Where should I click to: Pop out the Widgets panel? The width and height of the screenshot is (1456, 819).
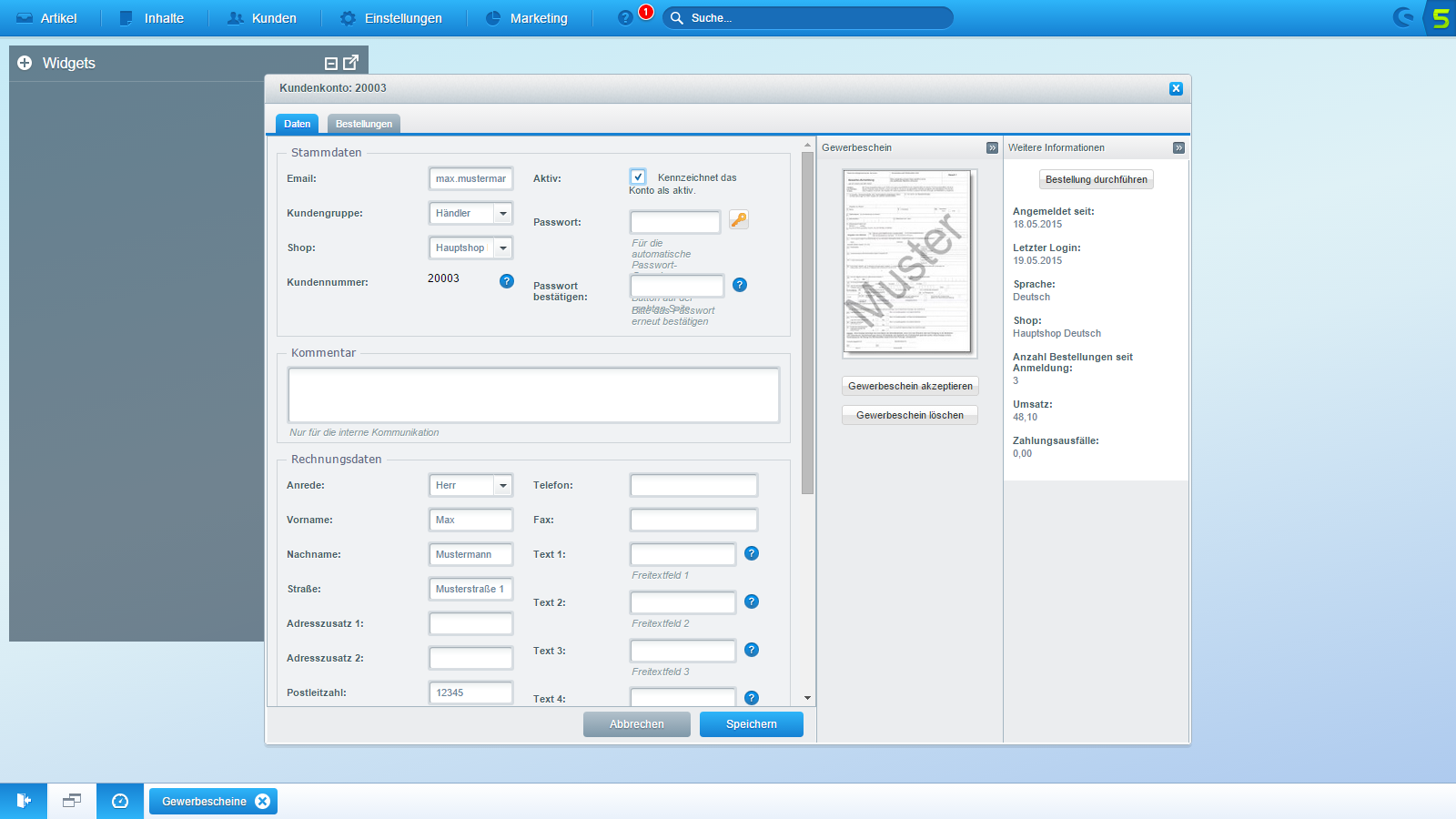350,62
